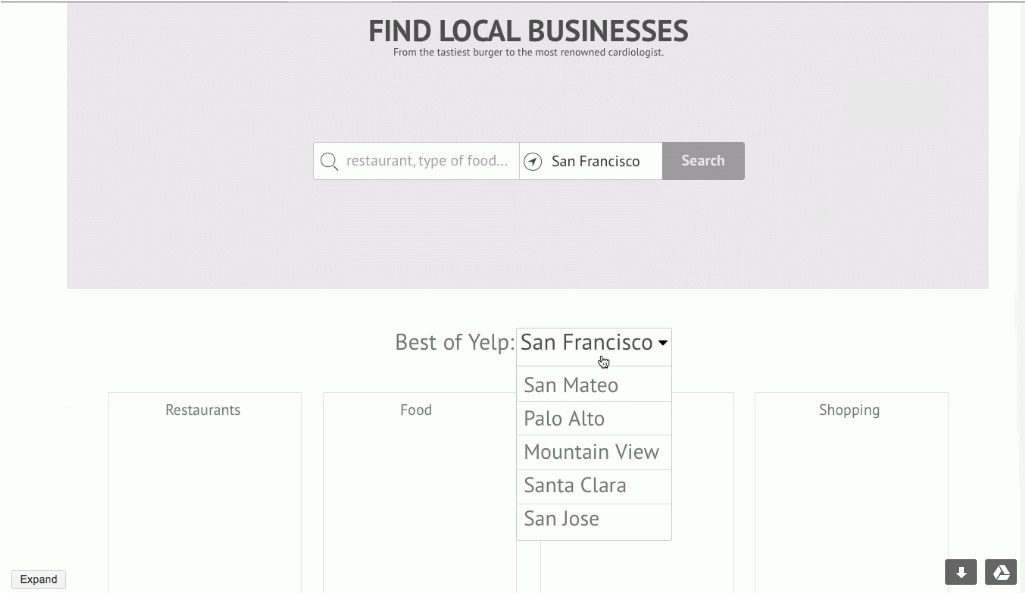Focus the restaurant, type of food search field
Viewport: 1025px width, 595px height.
tap(427, 161)
